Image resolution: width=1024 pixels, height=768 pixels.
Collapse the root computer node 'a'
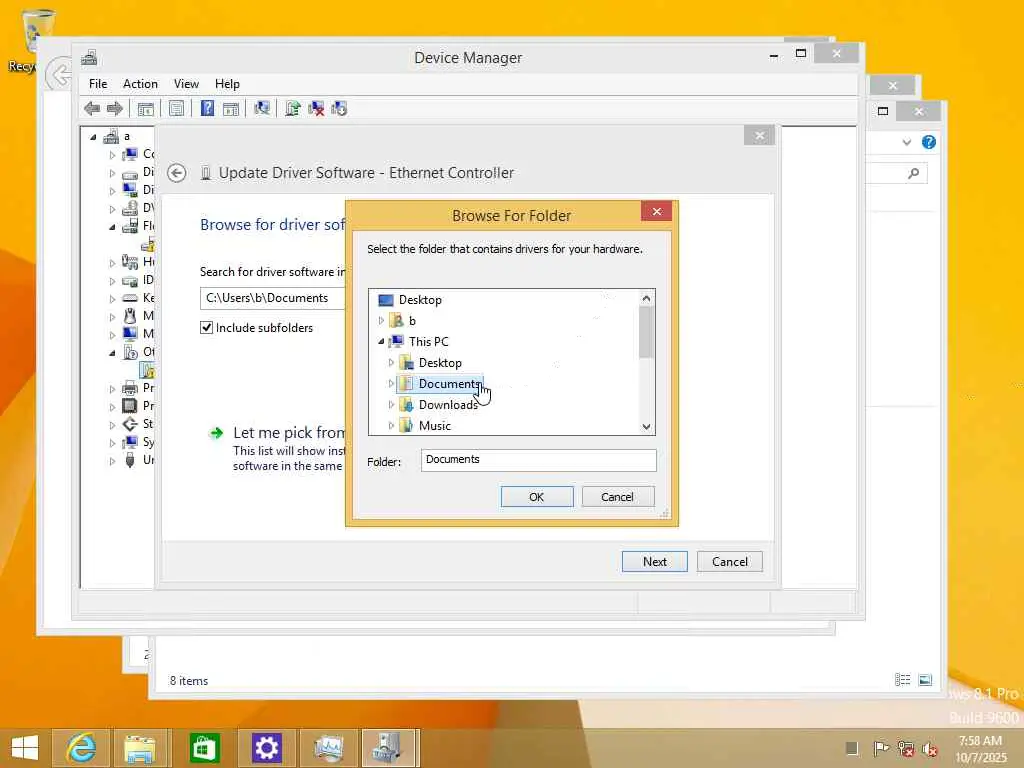[93, 137]
